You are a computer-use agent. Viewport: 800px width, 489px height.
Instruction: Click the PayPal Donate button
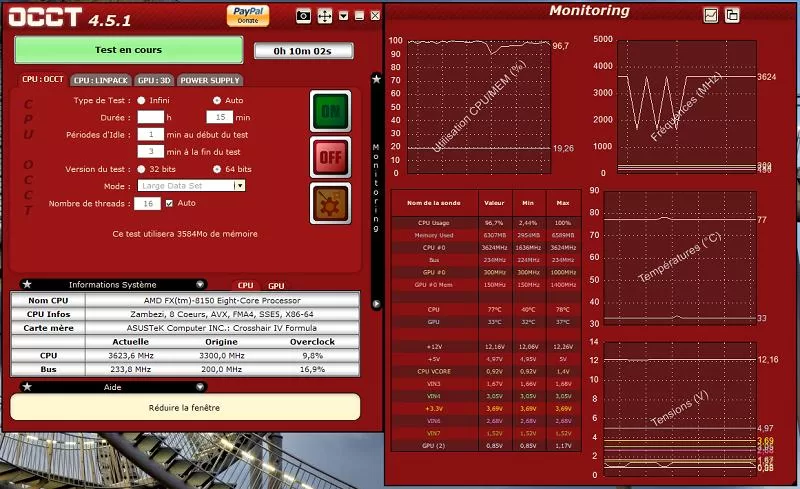coord(248,15)
